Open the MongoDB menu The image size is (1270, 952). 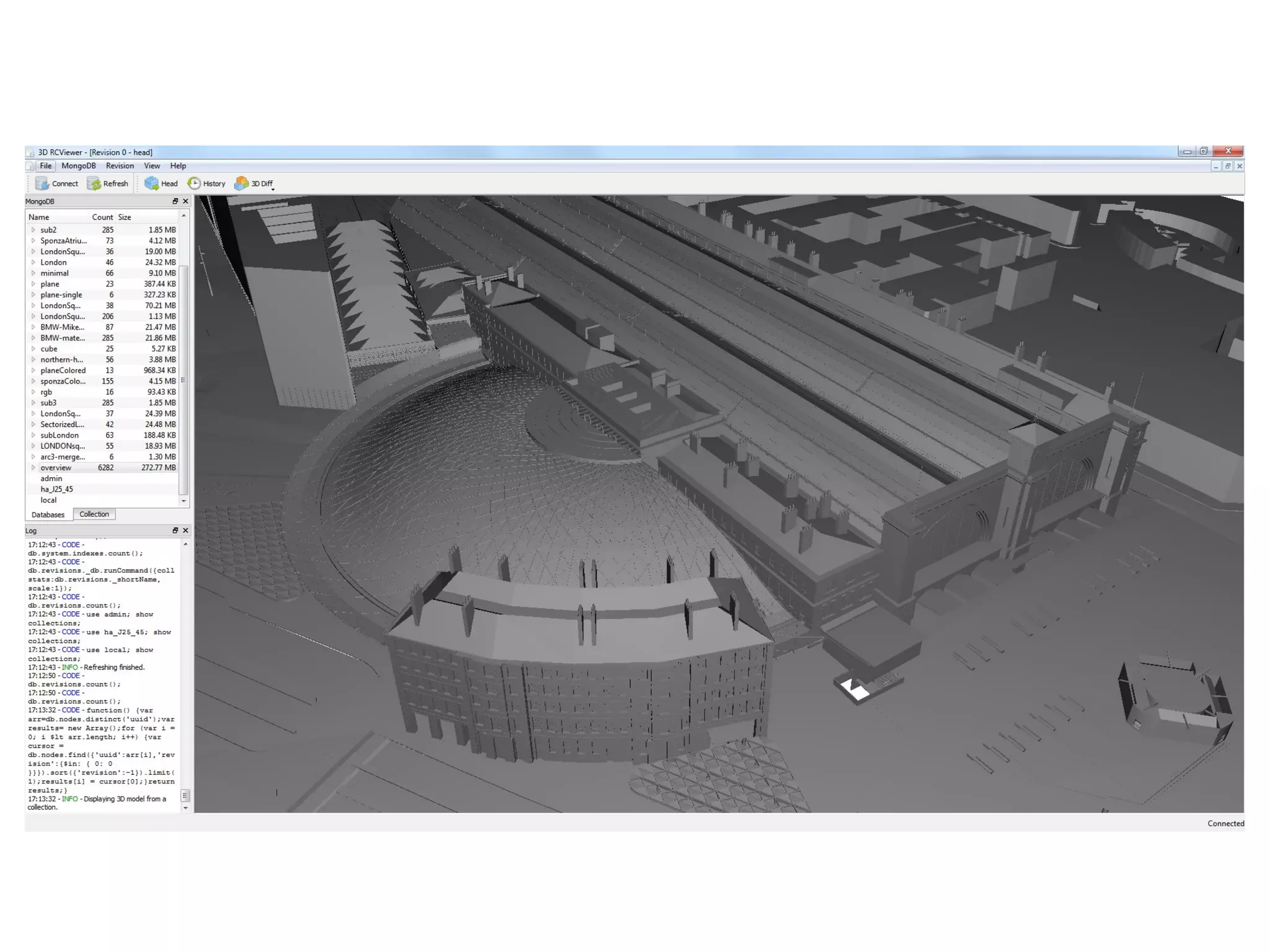[x=78, y=166]
